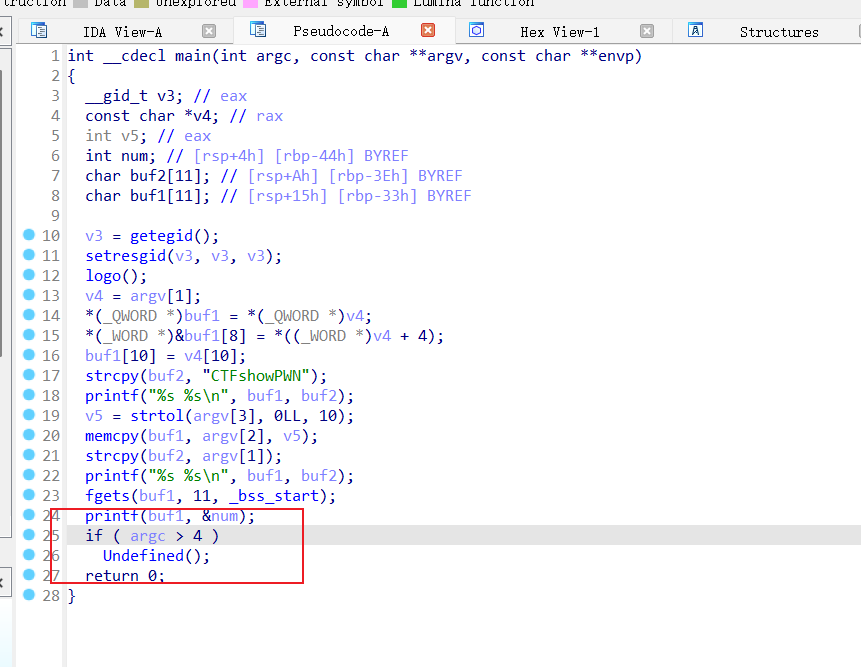Click the pink External symbol legend swatch

click(250, 3)
